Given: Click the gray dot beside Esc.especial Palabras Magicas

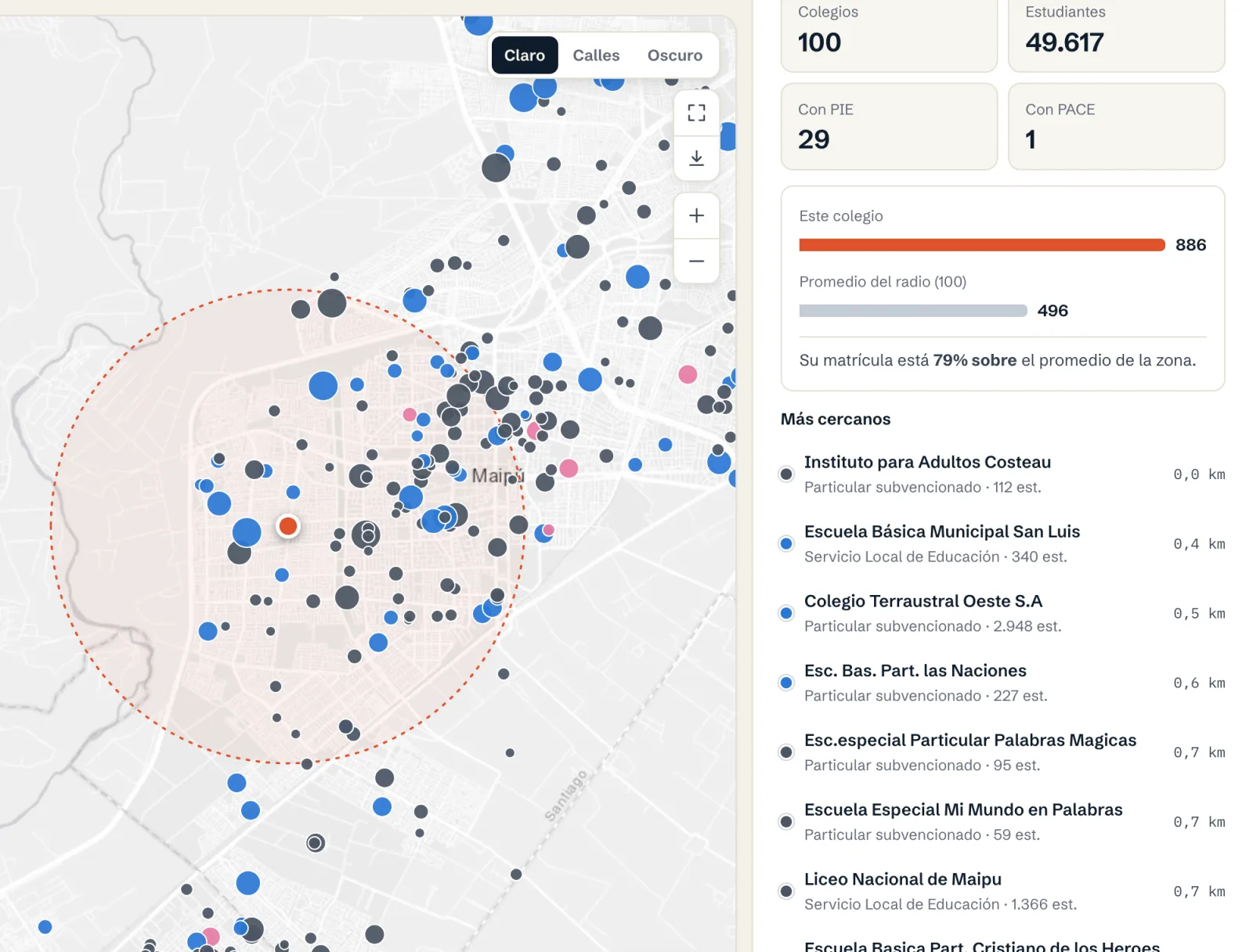Looking at the screenshot, I should click(x=786, y=752).
